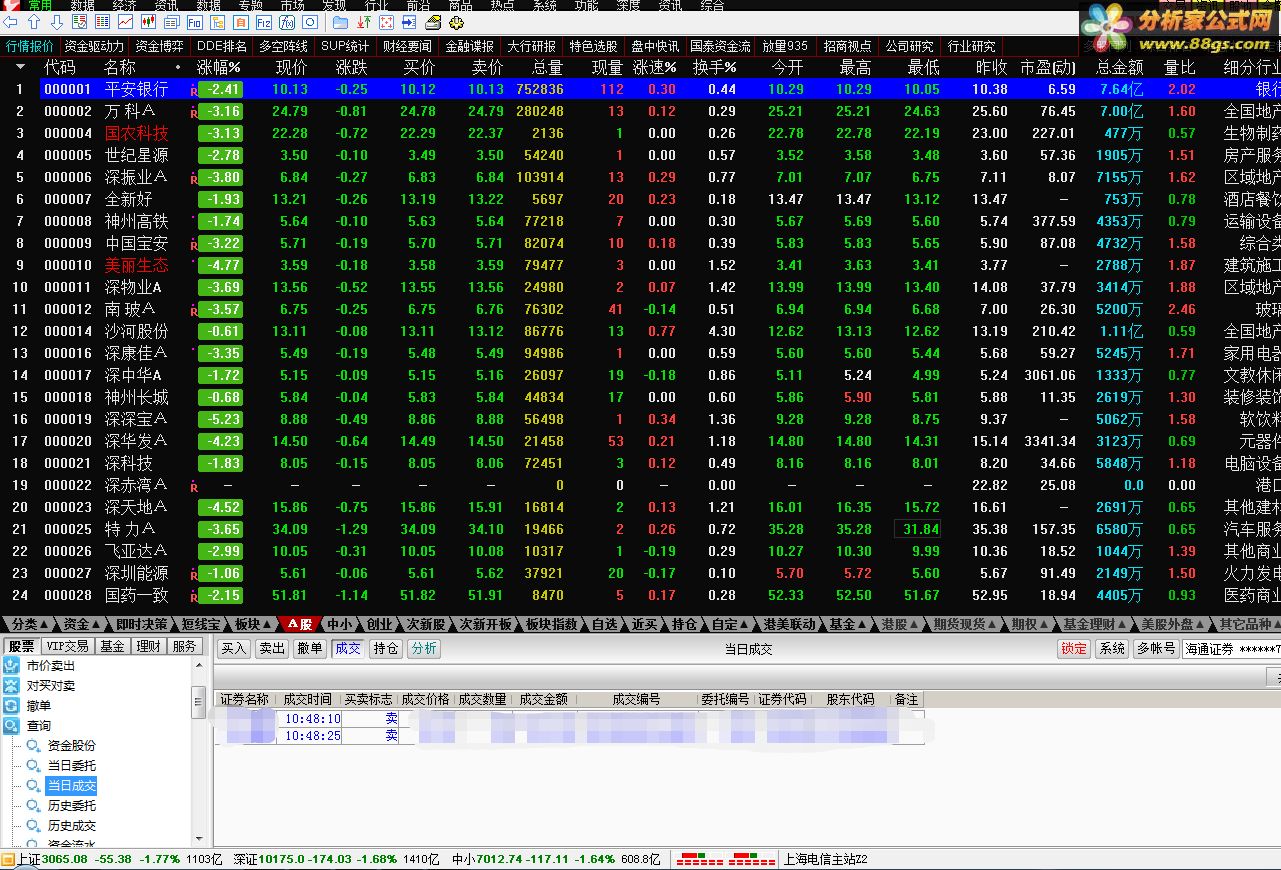Click the tree panel scrollbar down arrow
1281x870 pixels.
point(199,837)
